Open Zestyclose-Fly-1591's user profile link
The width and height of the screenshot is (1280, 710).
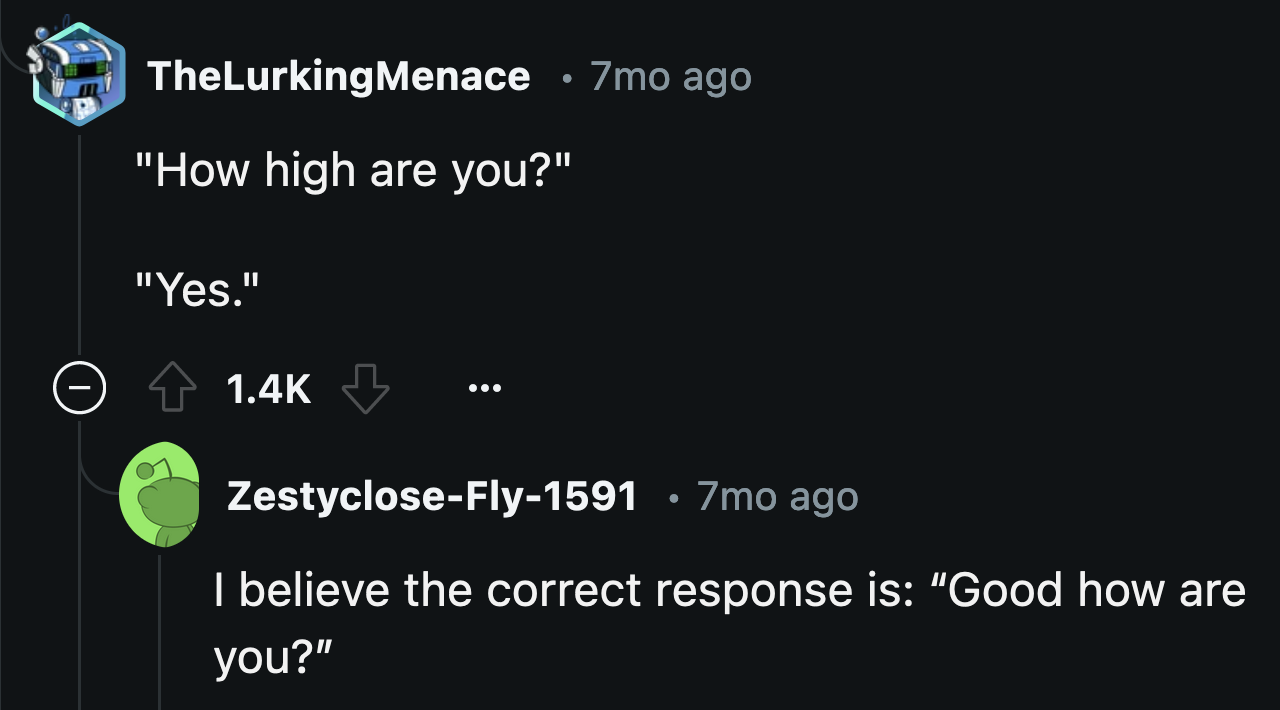point(432,496)
